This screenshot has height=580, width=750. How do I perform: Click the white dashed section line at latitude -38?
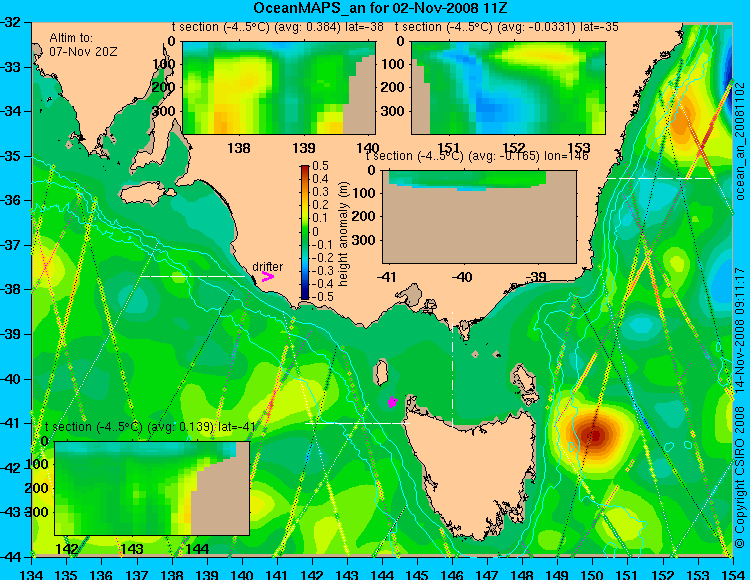coord(193,276)
